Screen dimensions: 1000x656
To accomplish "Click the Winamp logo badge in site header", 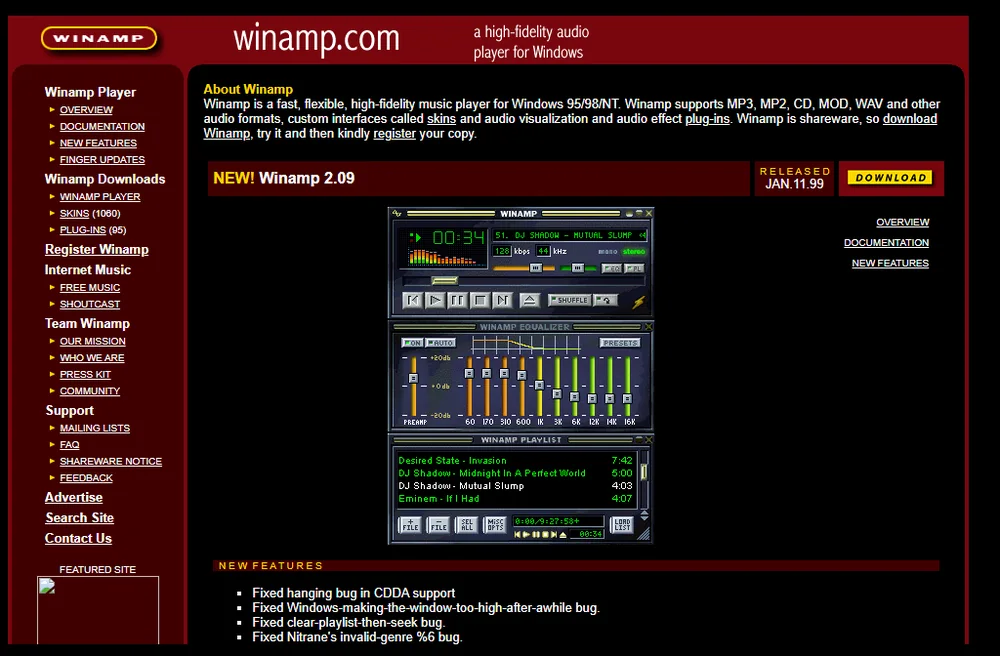I will point(99,38).
